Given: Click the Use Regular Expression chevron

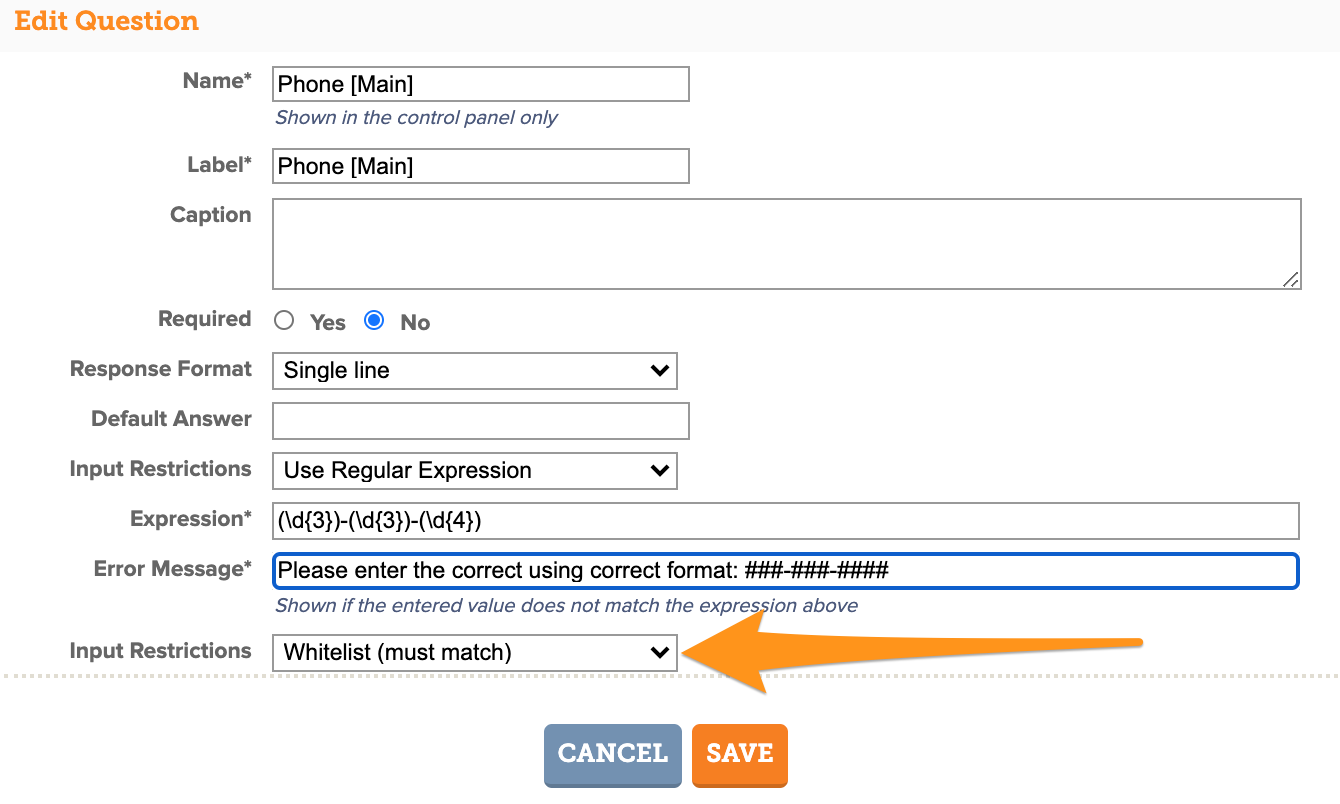Looking at the screenshot, I should 659,470.
